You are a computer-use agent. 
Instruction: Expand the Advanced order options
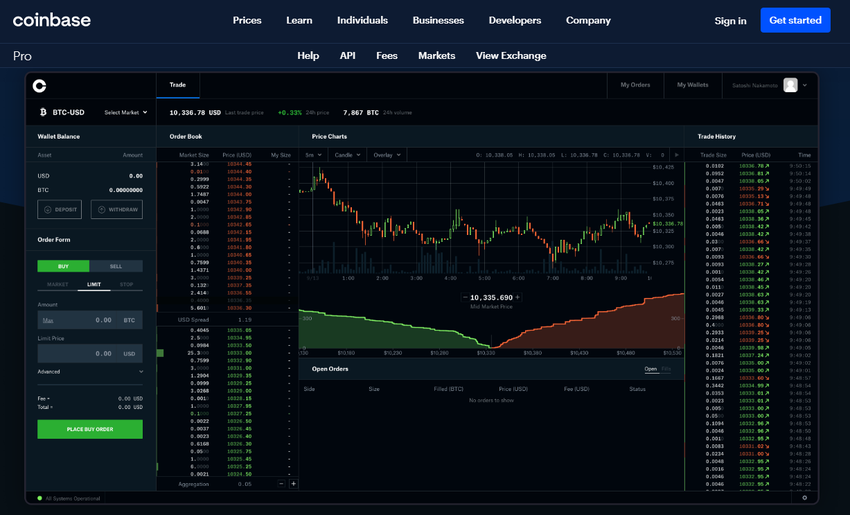pyautogui.click(x=90, y=372)
